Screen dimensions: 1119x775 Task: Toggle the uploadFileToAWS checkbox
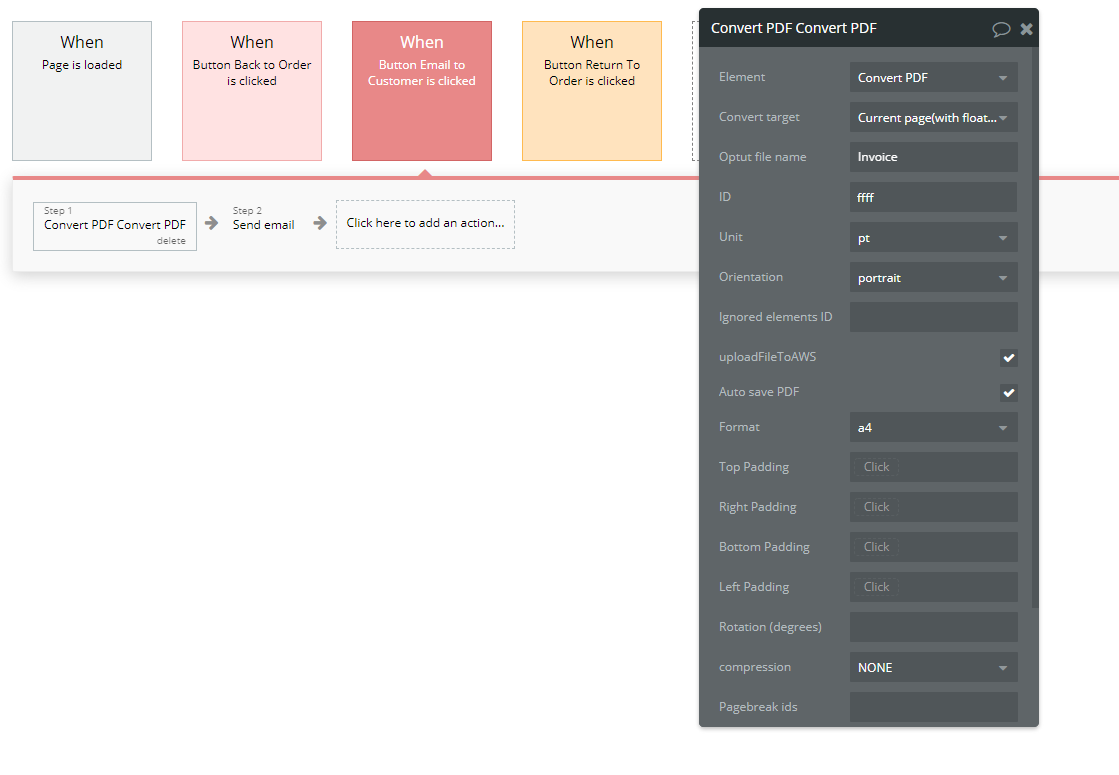point(1008,358)
